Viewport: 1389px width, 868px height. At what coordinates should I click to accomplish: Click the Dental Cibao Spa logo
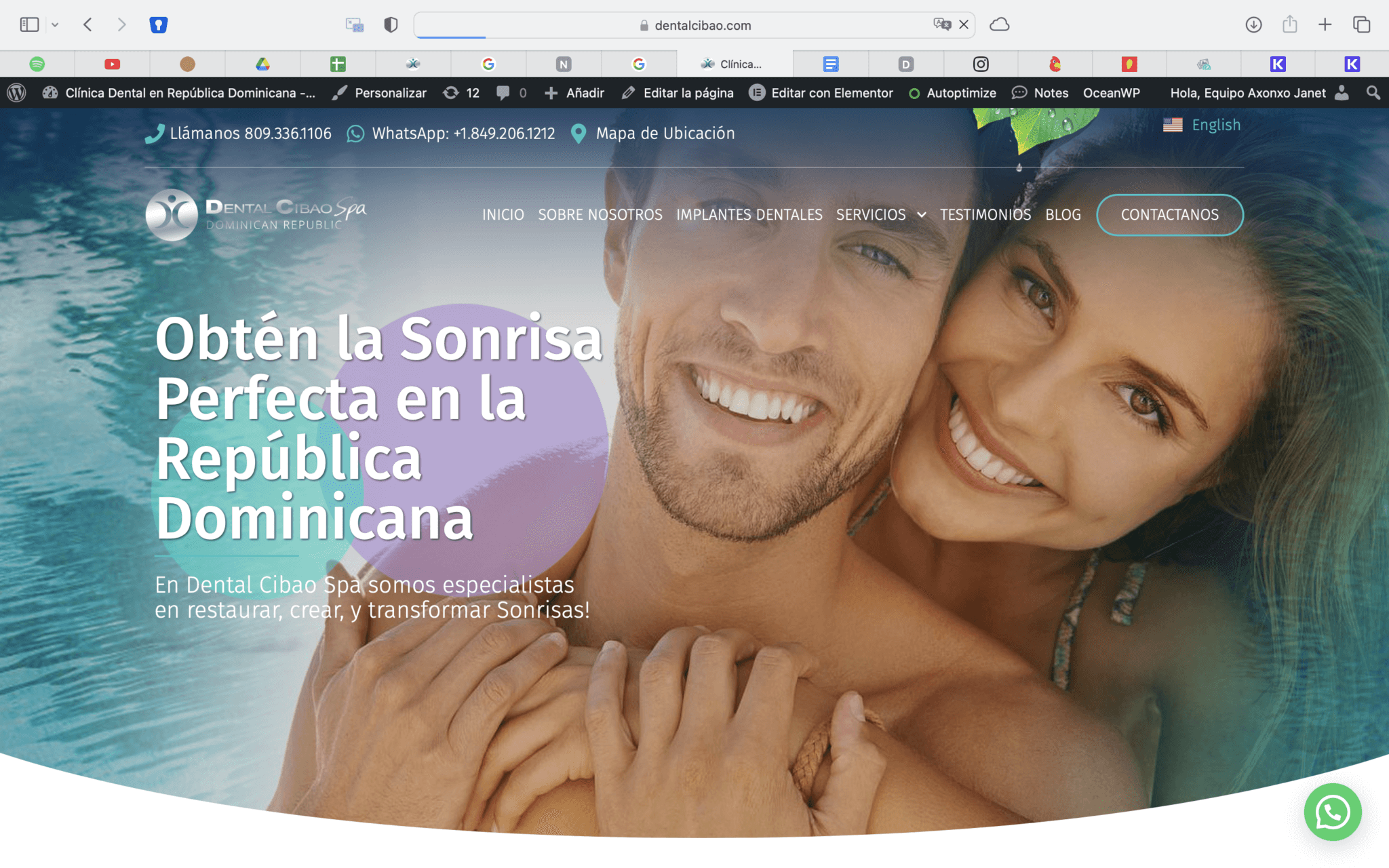click(x=256, y=214)
